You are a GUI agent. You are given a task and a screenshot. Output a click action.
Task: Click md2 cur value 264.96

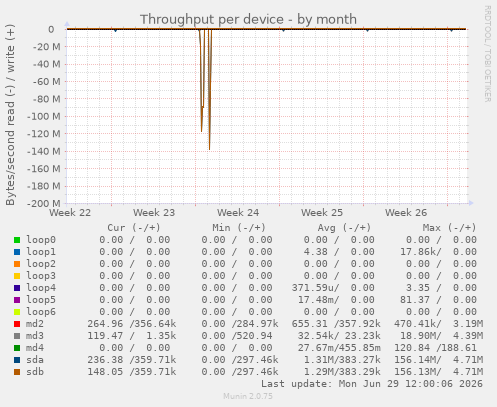[x=105, y=324]
